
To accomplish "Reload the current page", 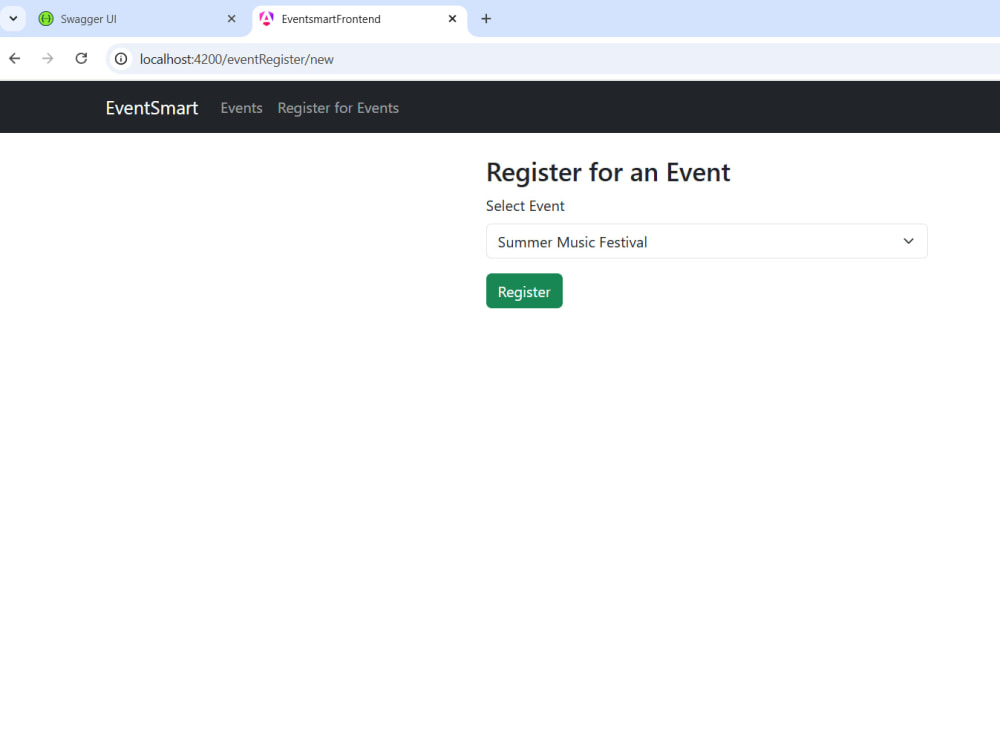I will click(81, 59).
